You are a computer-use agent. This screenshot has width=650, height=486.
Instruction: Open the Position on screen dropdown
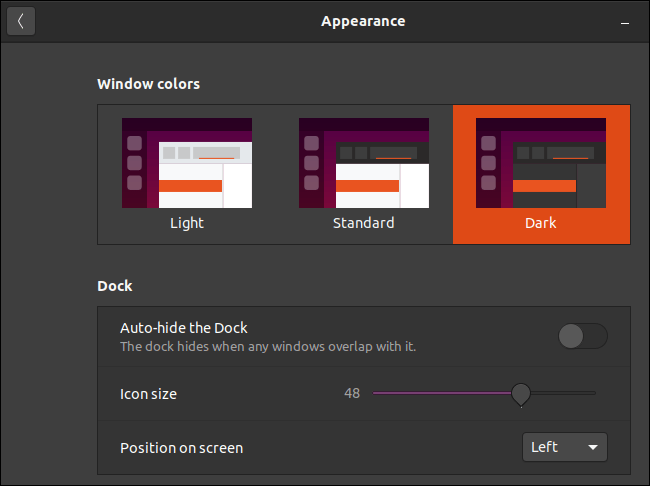click(564, 447)
